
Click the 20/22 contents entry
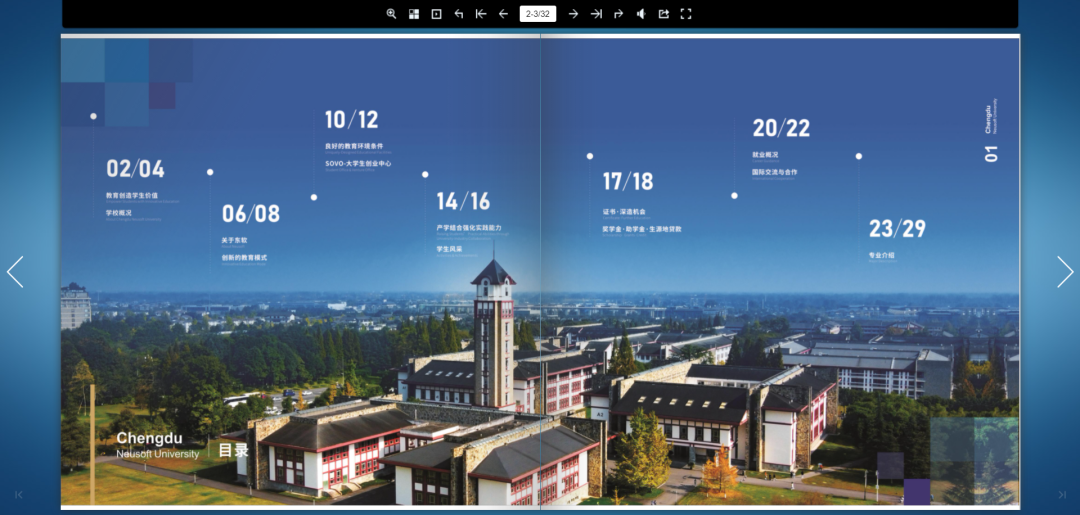click(x=781, y=128)
